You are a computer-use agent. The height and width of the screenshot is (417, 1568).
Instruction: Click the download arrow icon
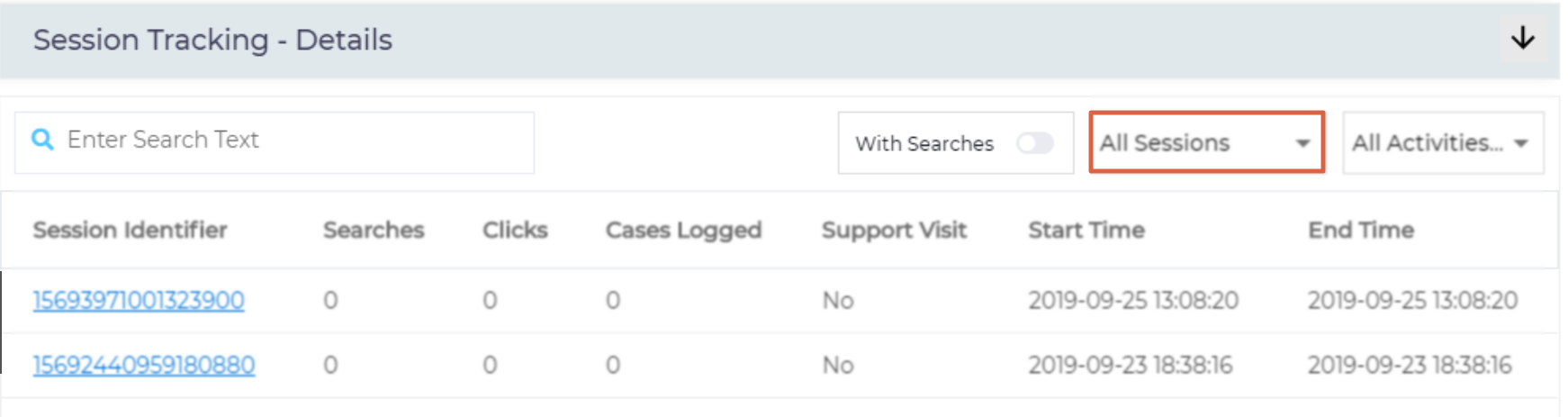coord(1522,38)
